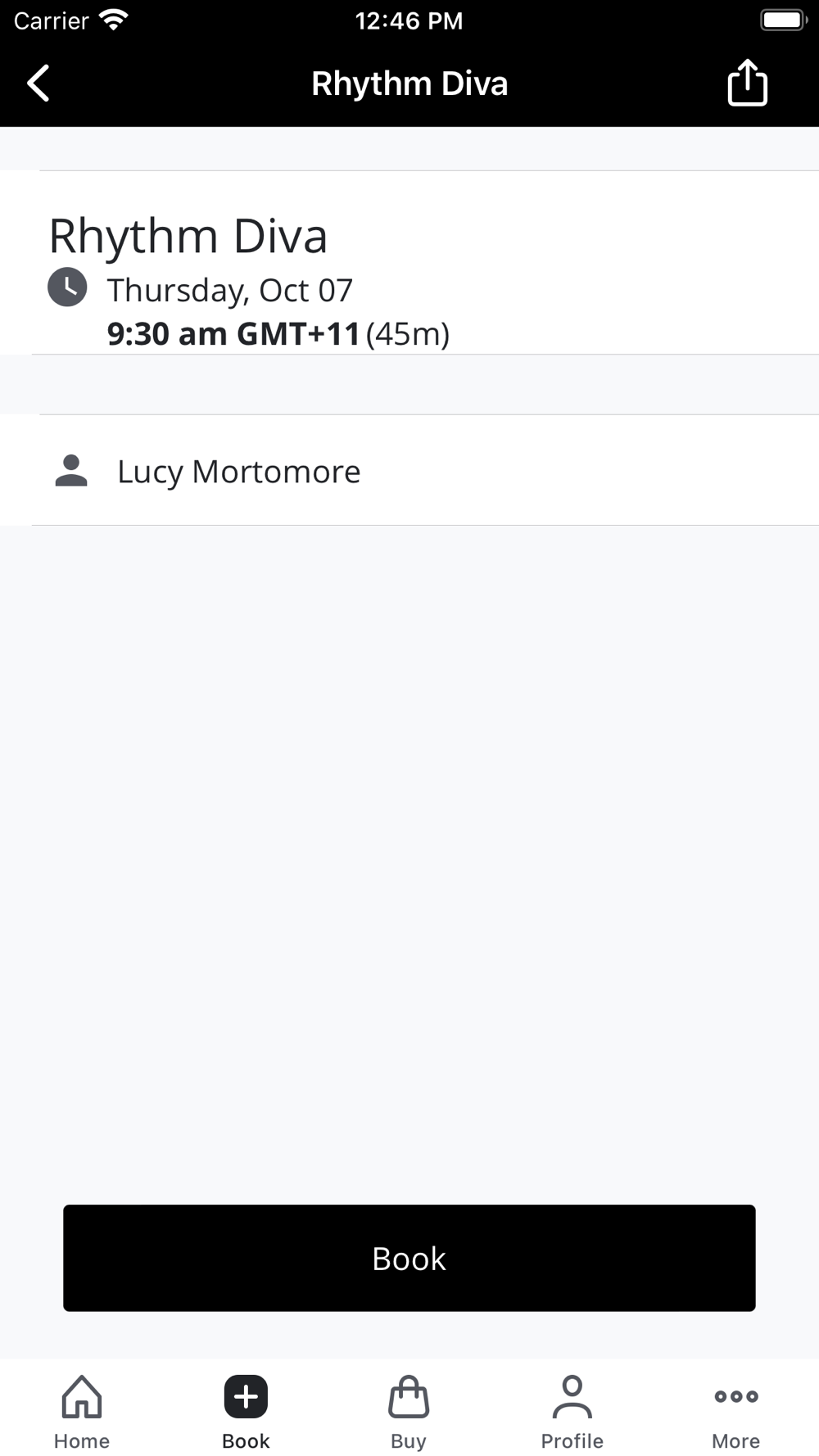Open the Buy shopping bag tab
Screen dimensions: 819x1456
click(409, 1411)
